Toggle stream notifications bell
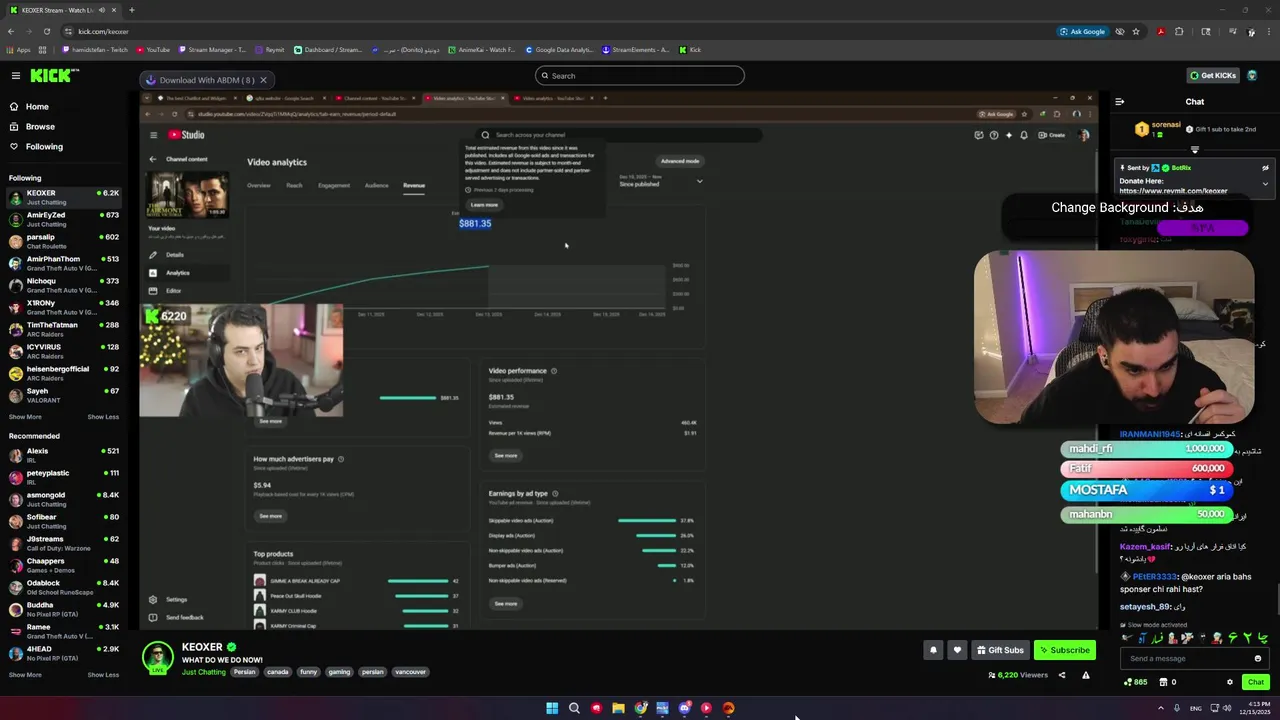This screenshot has width=1280, height=720. 933,650
